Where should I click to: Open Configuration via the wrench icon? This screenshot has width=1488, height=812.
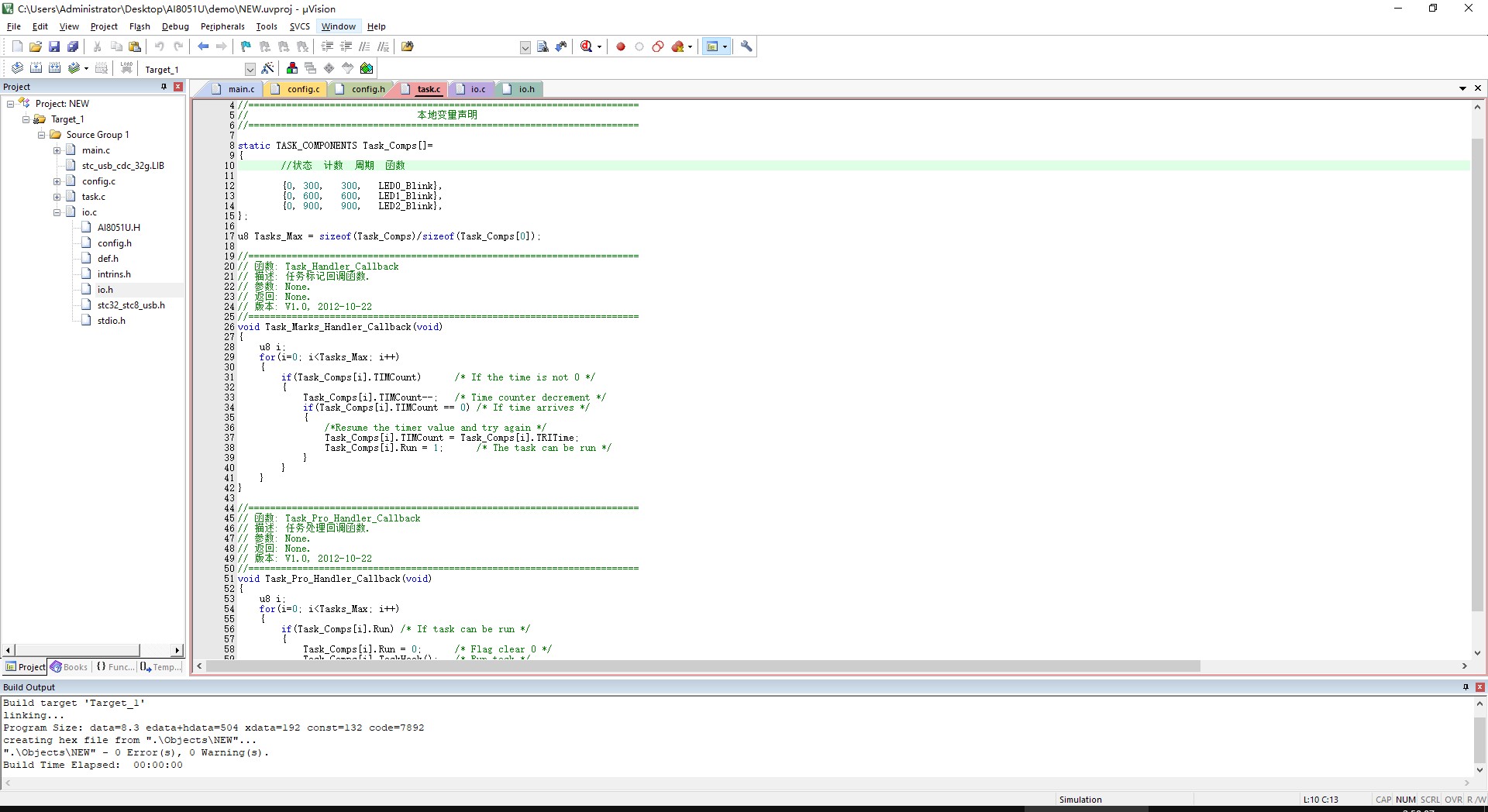[x=746, y=46]
